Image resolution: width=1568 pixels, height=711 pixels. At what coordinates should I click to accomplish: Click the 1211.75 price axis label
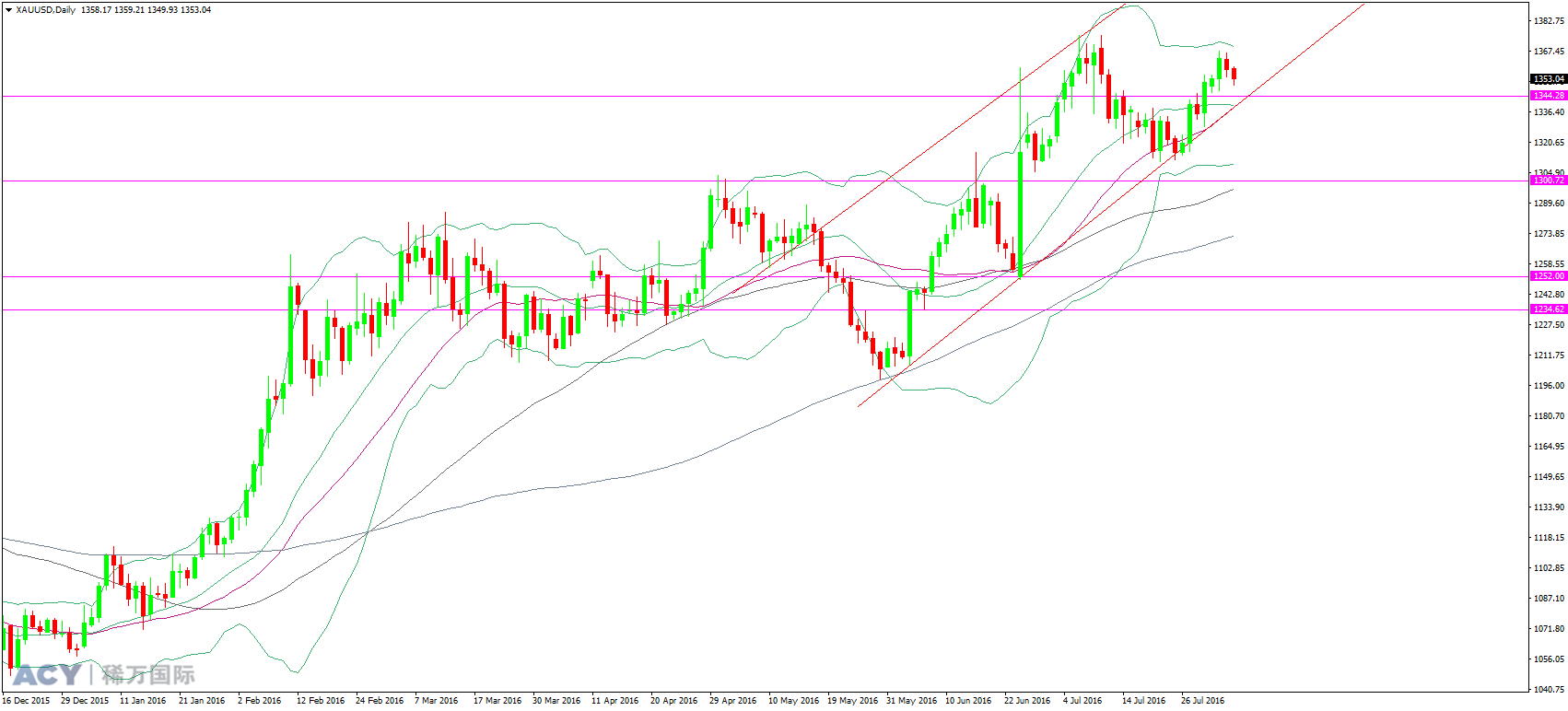coord(1549,355)
